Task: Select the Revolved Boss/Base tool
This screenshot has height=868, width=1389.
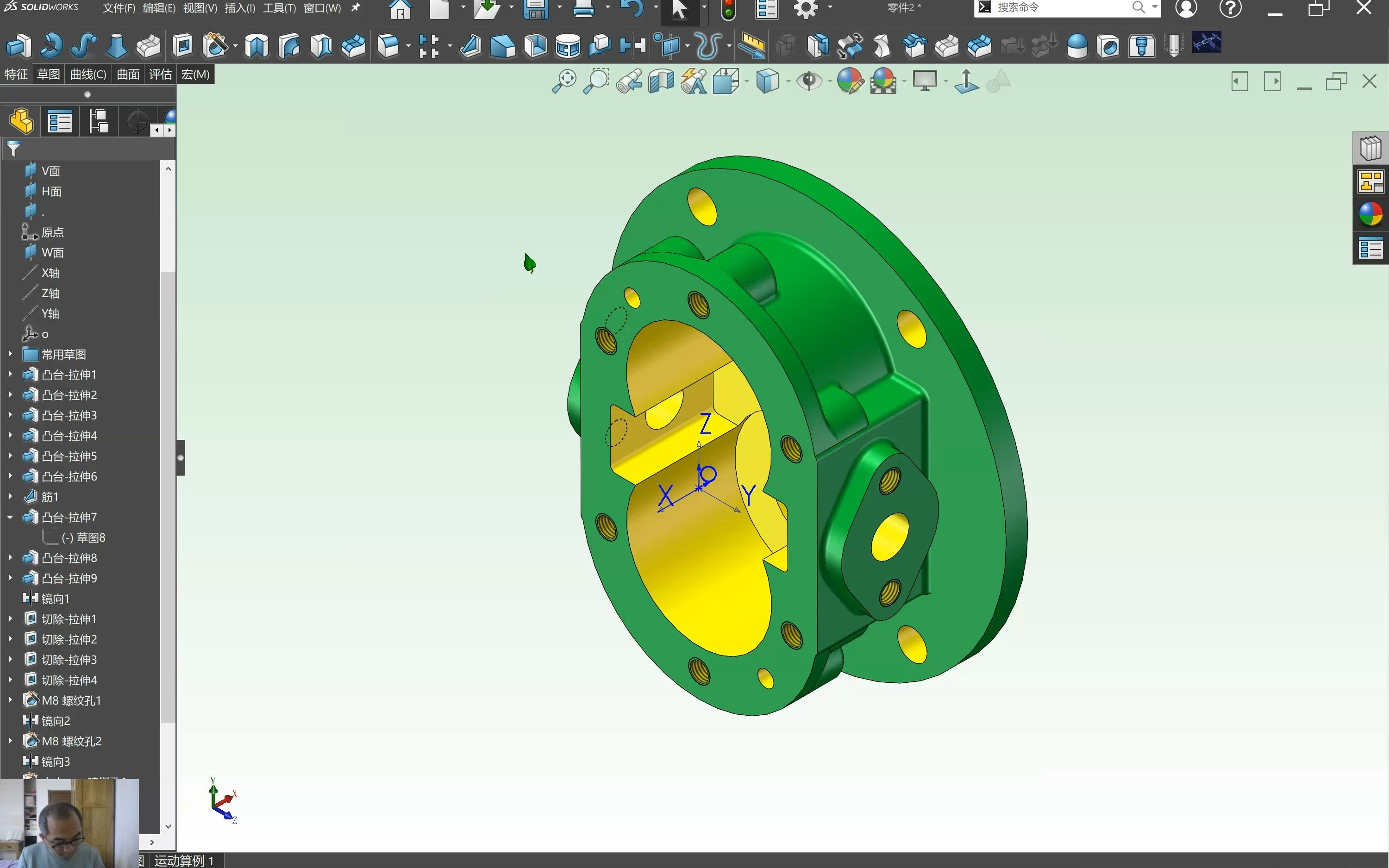Action: click(51, 46)
